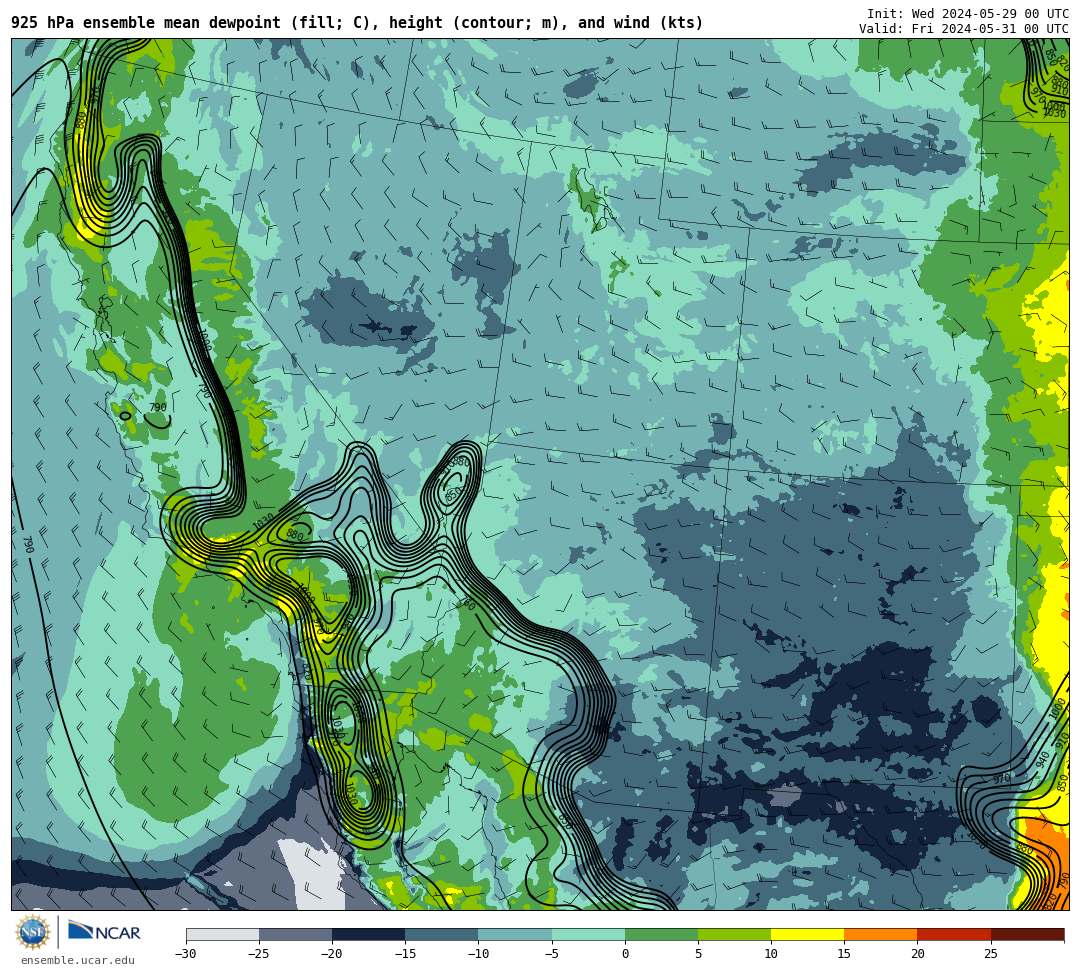Click the positive '25' colorbar tick label
Image resolution: width=1080 pixels, height=973 pixels.
click(x=991, y=954)
